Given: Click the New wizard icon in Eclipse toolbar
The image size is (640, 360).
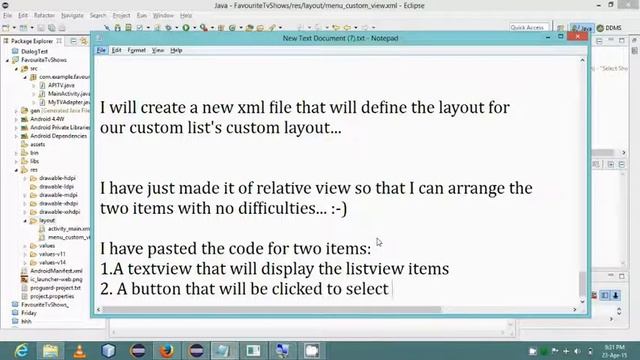Looking at the screenshot, I should point(6,28).
